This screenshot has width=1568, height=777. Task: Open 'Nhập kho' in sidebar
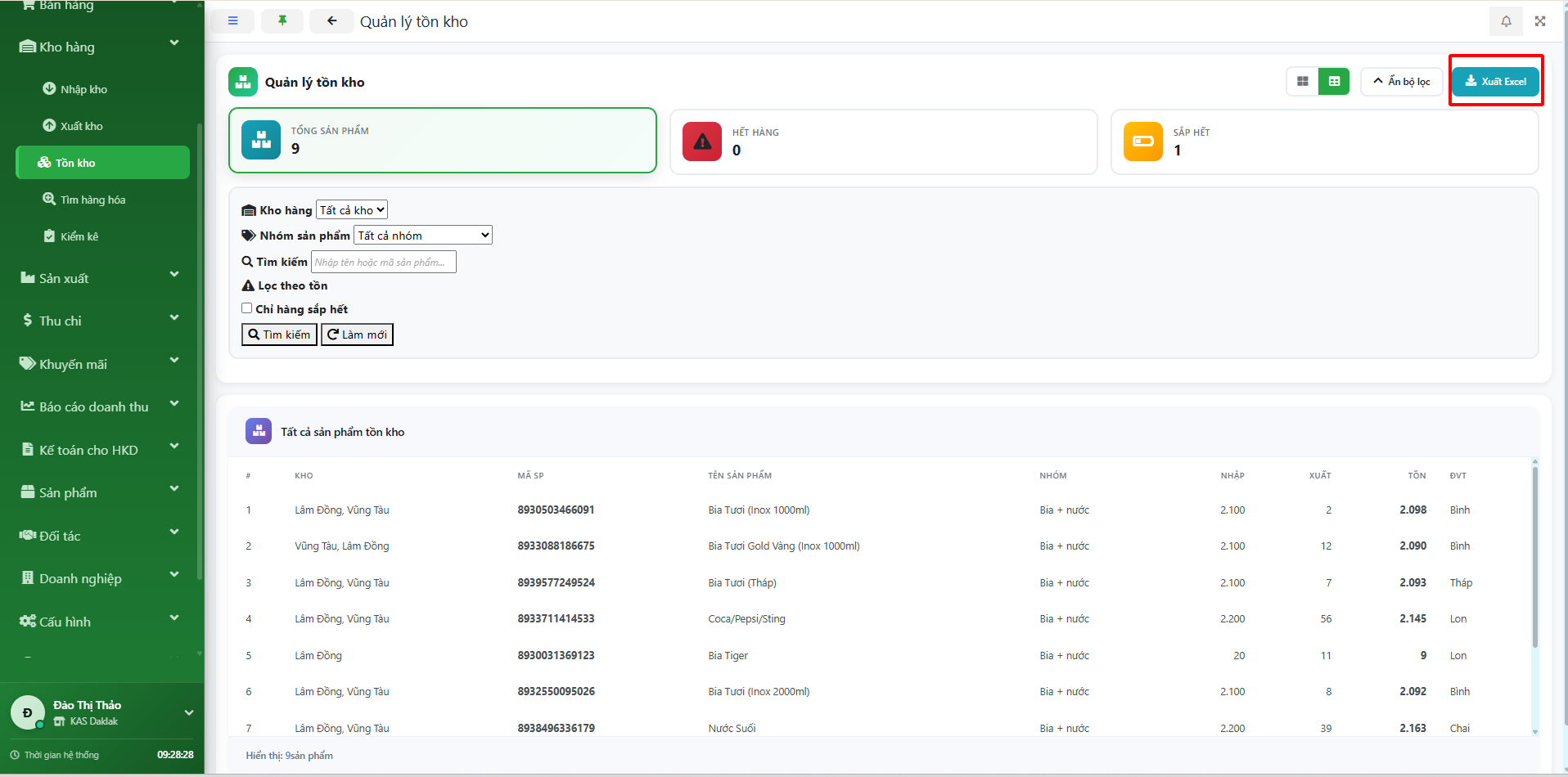(x=83, y=89)
